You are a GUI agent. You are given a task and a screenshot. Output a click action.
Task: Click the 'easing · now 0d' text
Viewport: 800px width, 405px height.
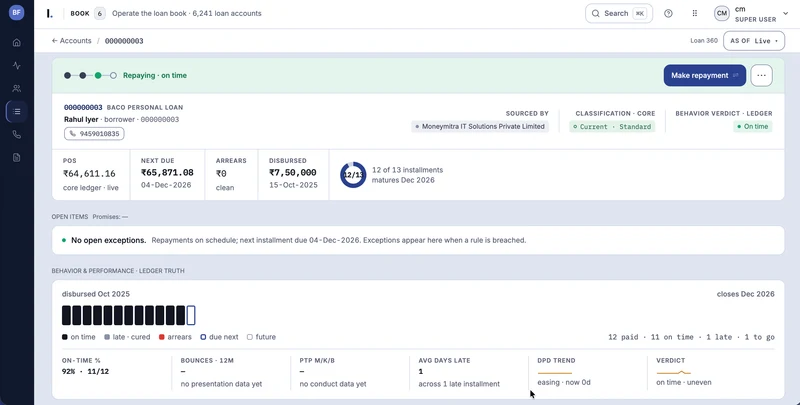pyautogui.click(x=564, y=382)
